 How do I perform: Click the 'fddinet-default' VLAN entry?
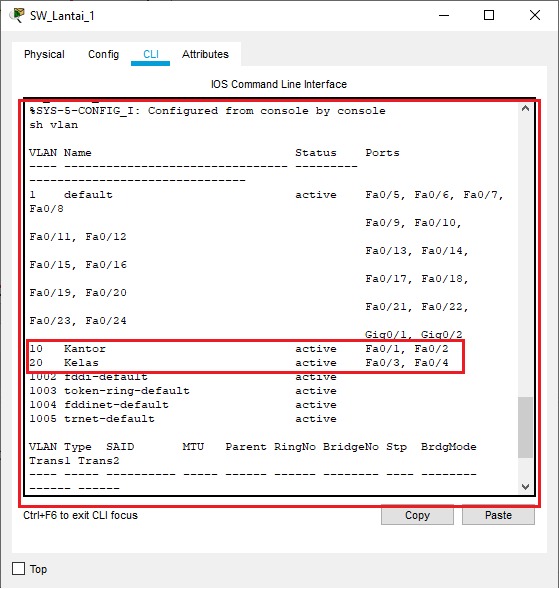[x=116, y=405]
